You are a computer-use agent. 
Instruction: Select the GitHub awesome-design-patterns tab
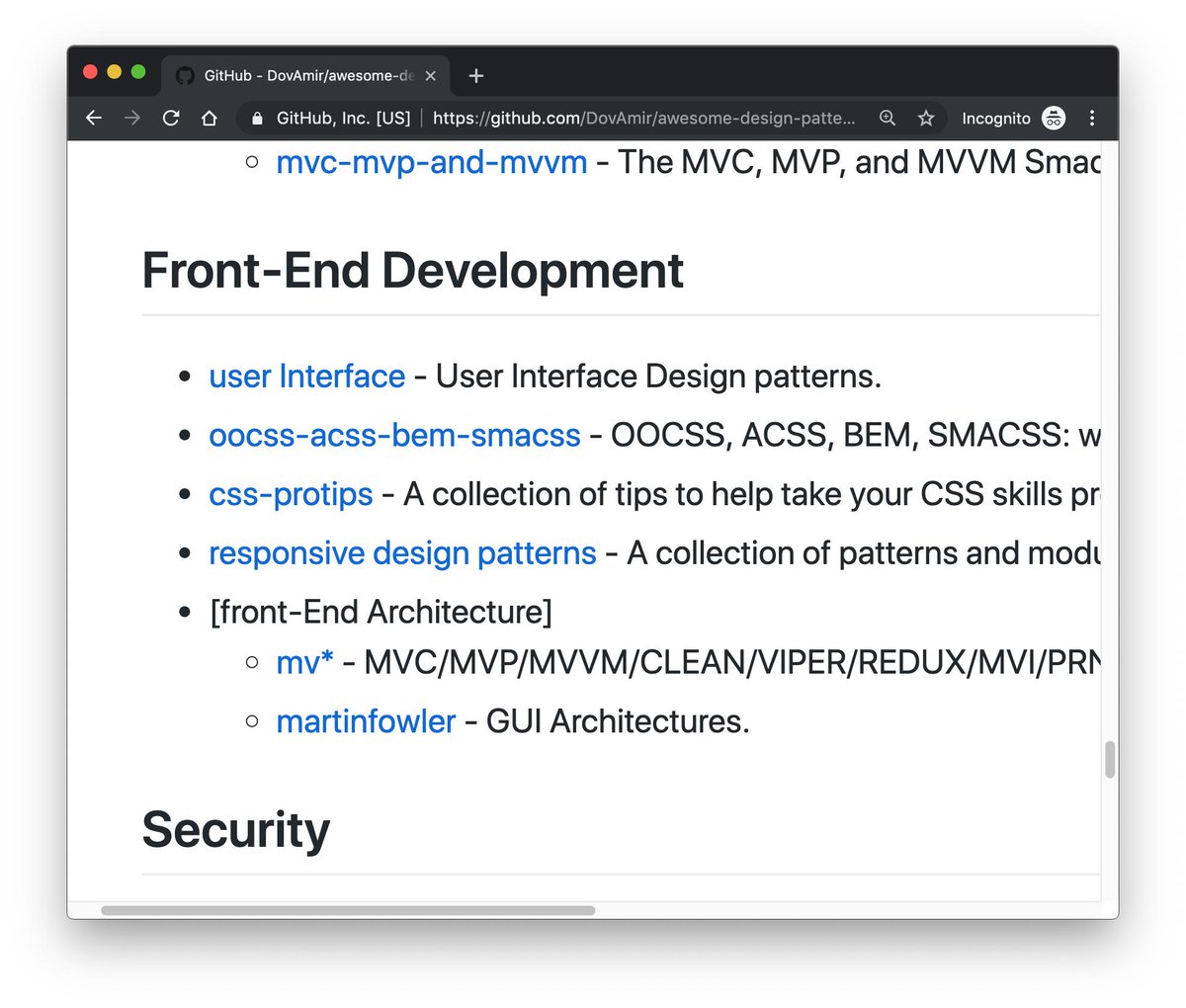(296, 75)
